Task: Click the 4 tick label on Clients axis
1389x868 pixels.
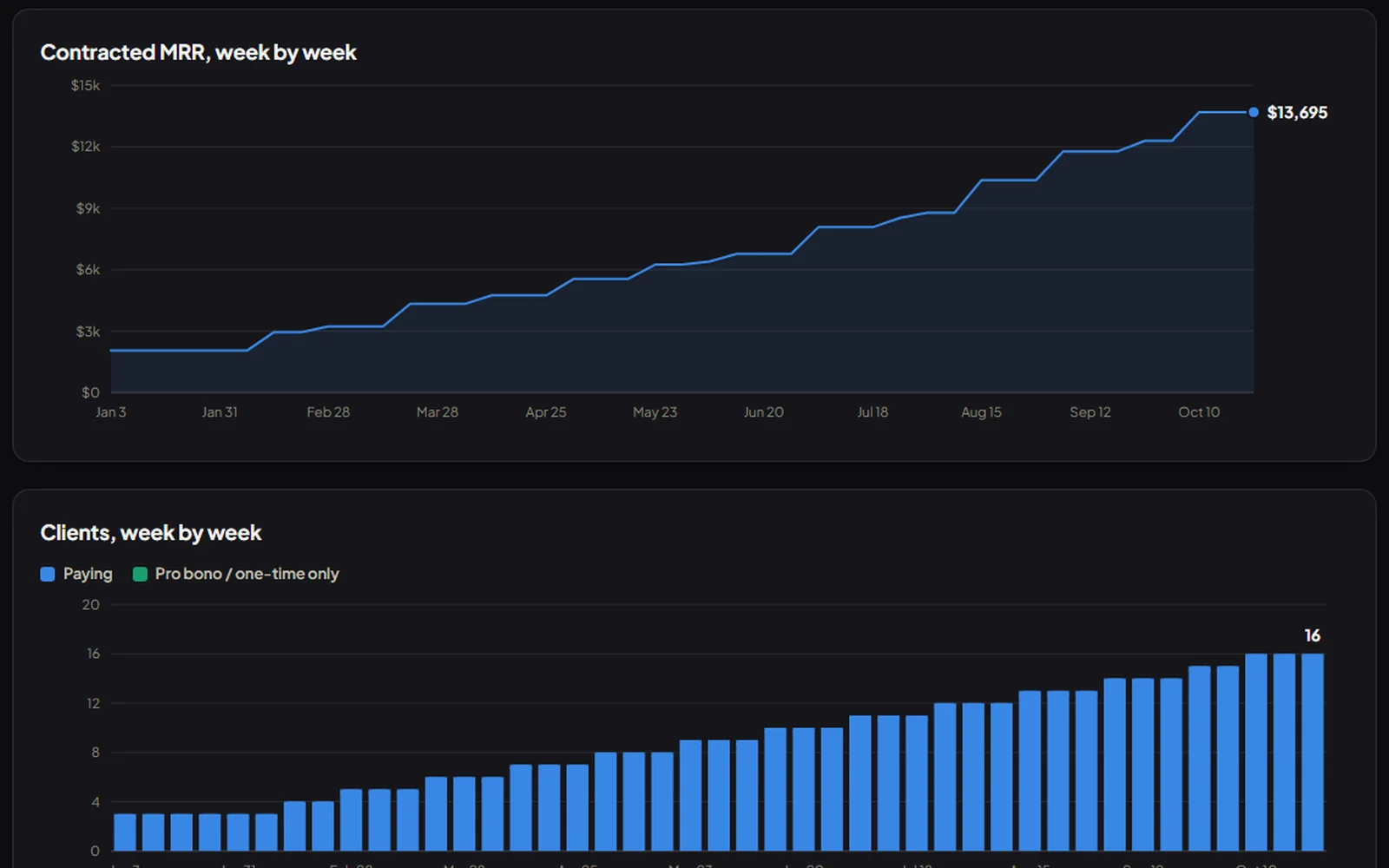Action: point(95,802)
